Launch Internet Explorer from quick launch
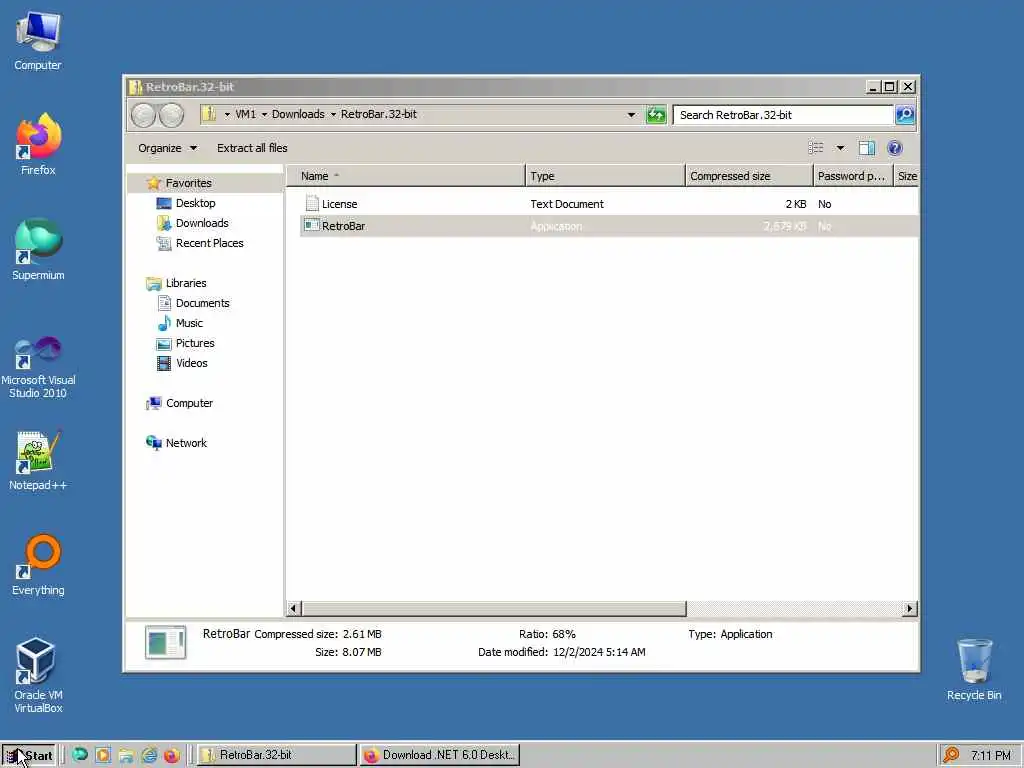 pyautogui.click(x=149, y=755)
